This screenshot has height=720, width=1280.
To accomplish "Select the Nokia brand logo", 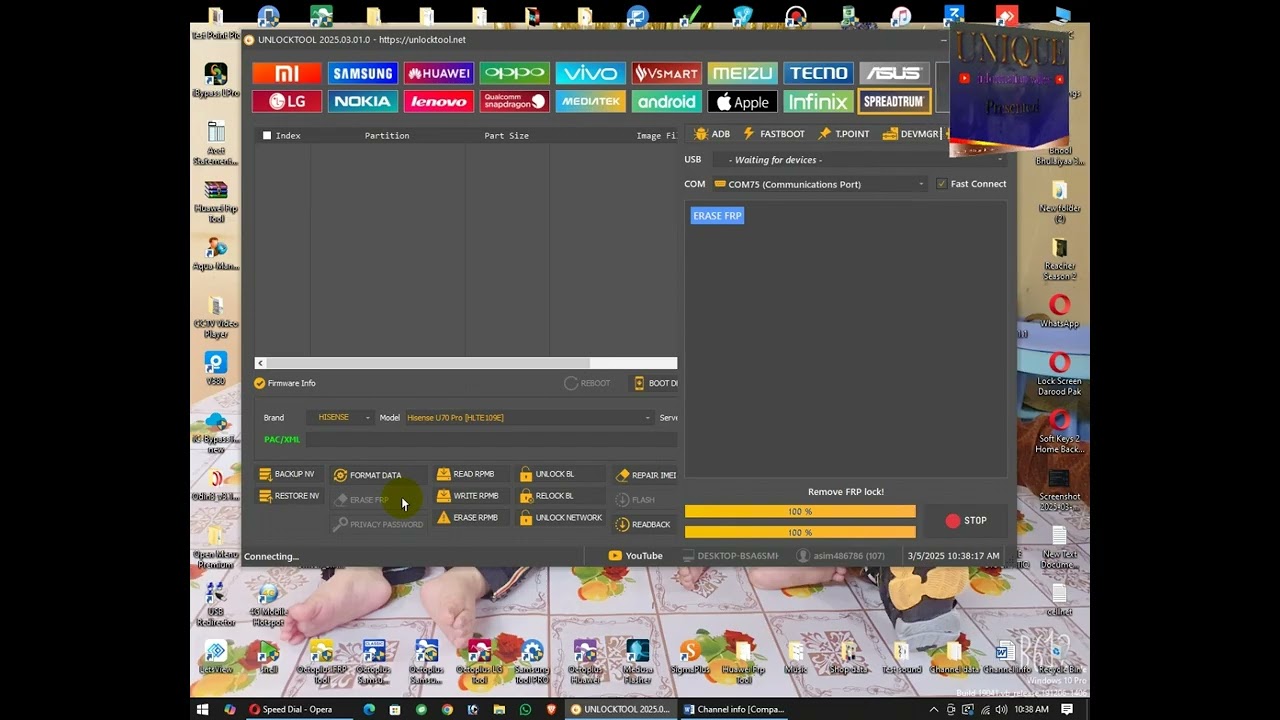I will point(363,101).
